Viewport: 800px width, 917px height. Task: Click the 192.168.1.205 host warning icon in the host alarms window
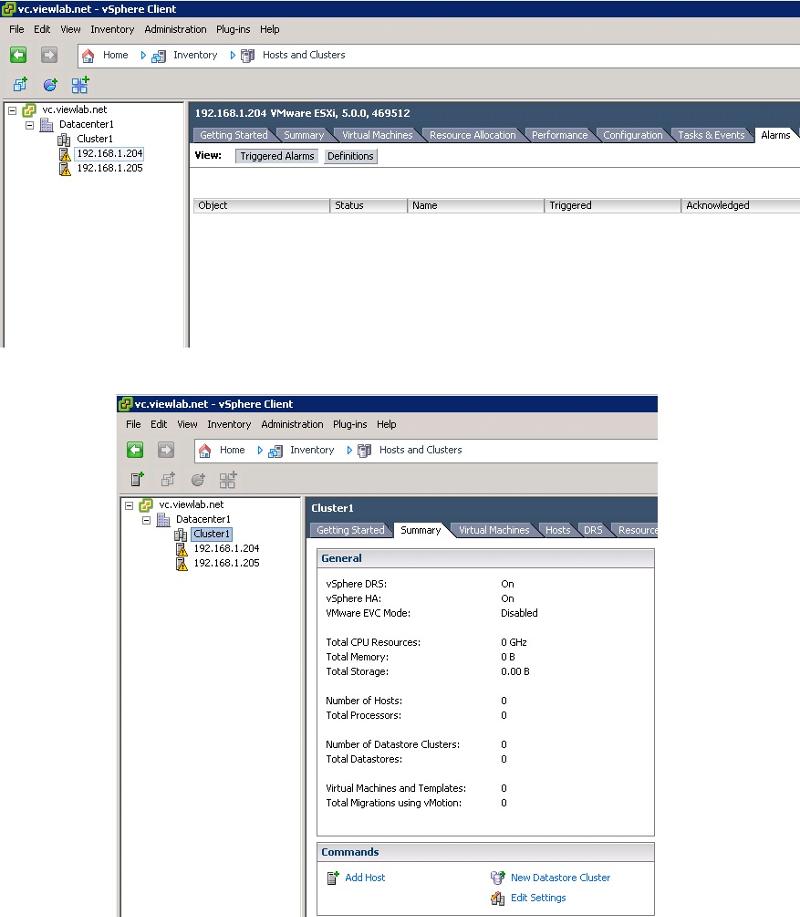click(x=64, y=168)
